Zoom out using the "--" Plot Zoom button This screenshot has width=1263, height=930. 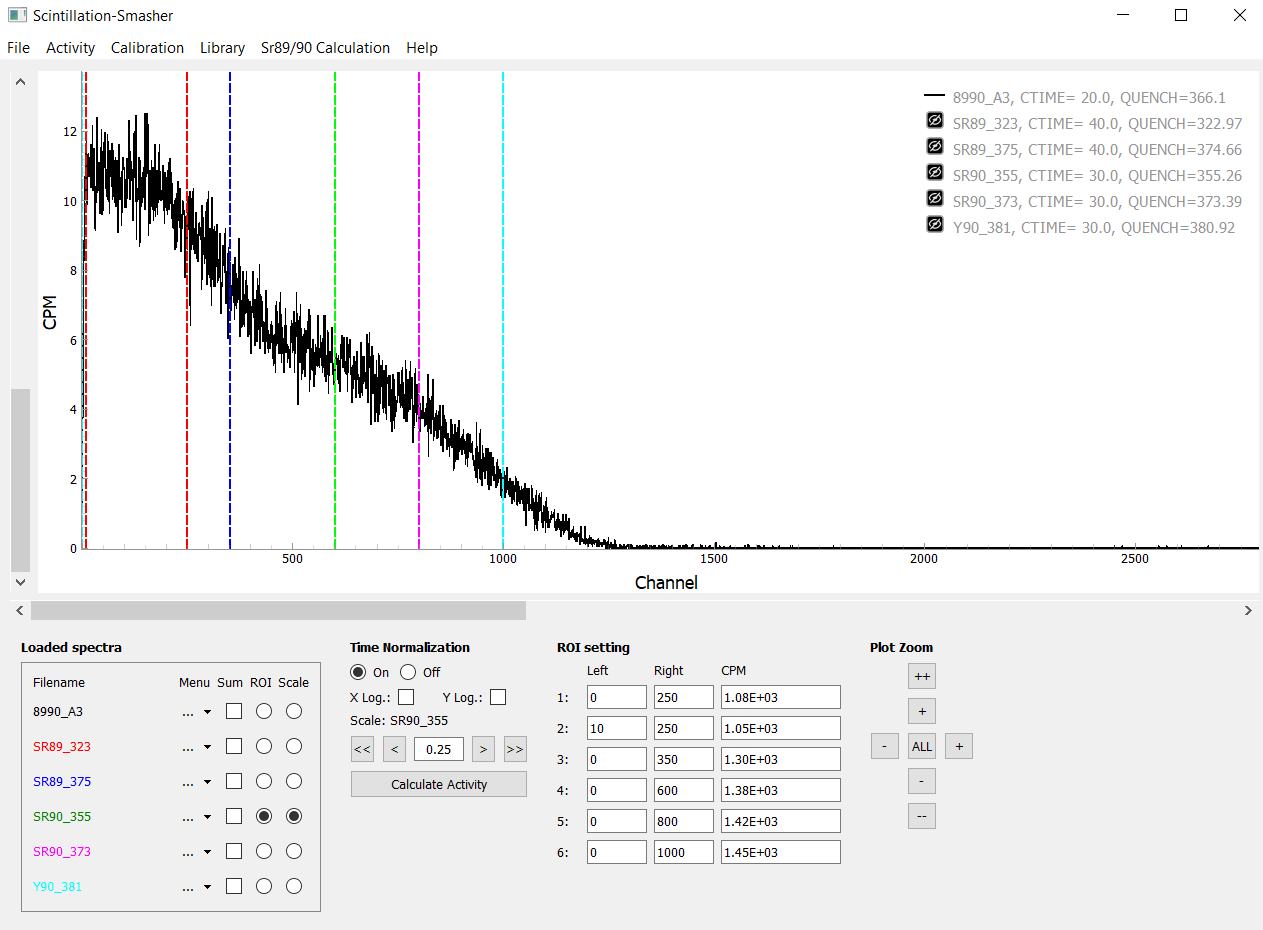point(921,816)
